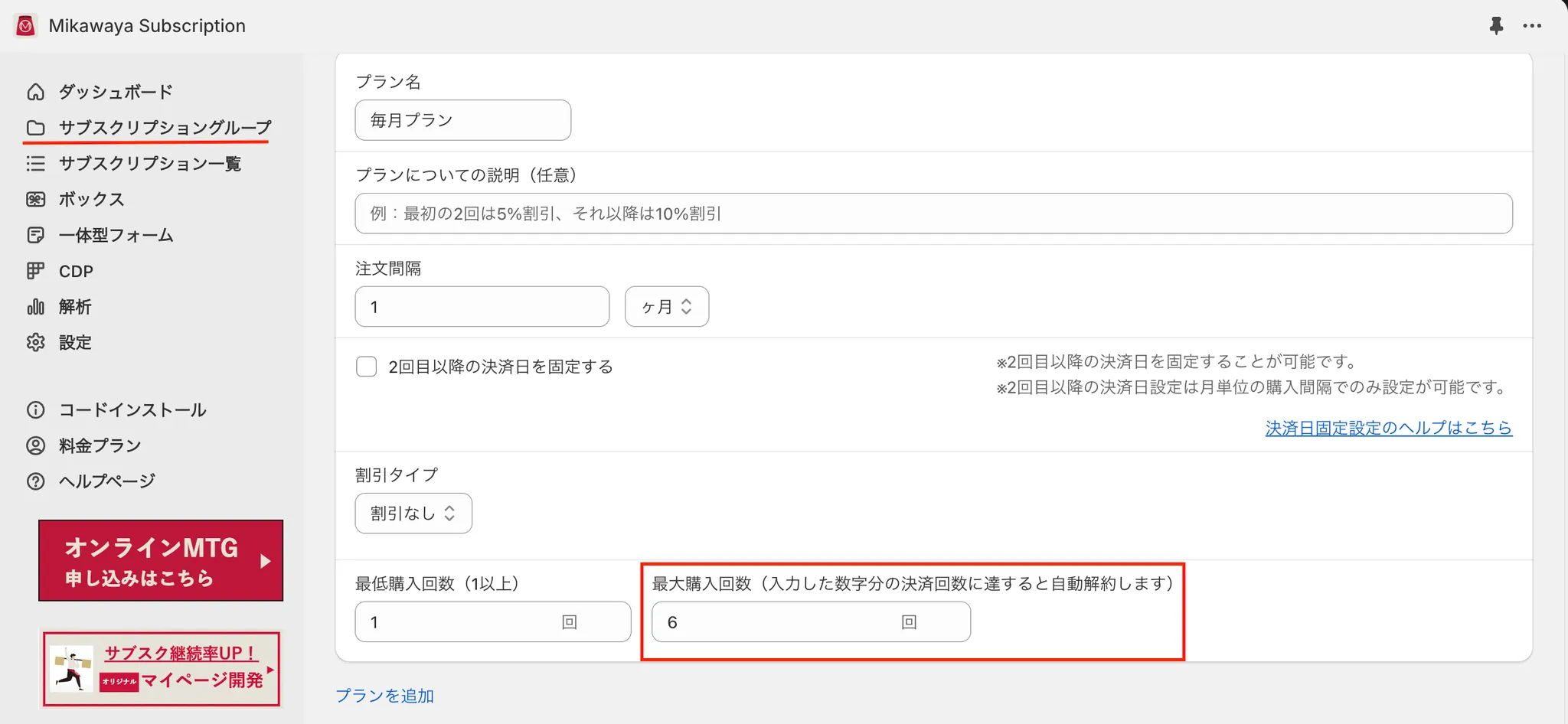This screenshot has height=724, width=1568.
Task: Focus the 最大購入回数 field showing 6
Action: [812, 622]
